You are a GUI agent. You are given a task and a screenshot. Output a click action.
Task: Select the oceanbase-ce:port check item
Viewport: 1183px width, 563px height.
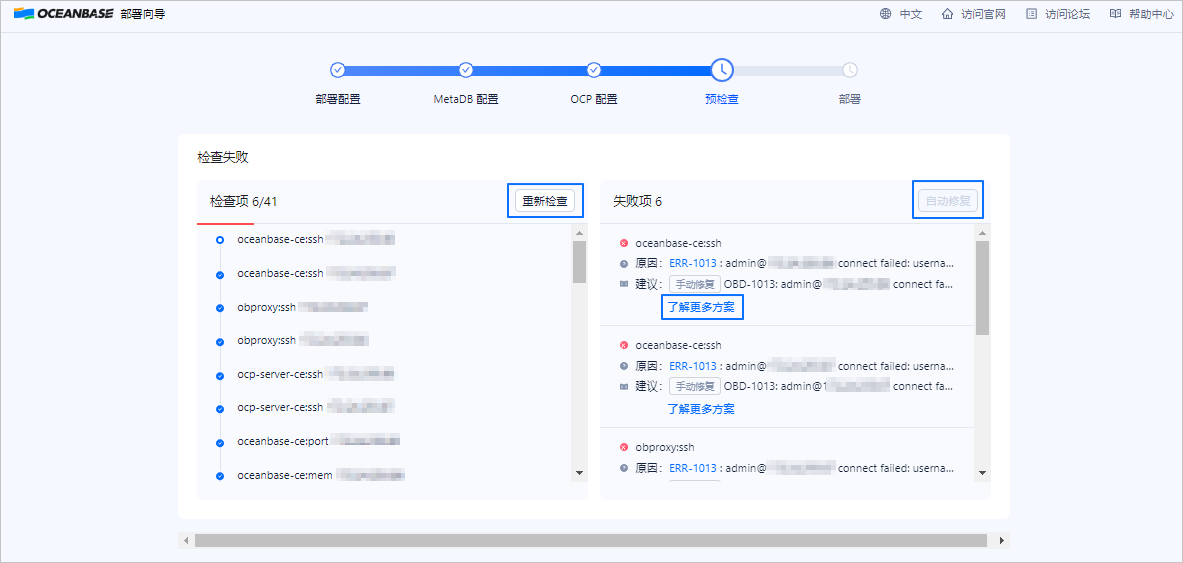click(318, 441)
